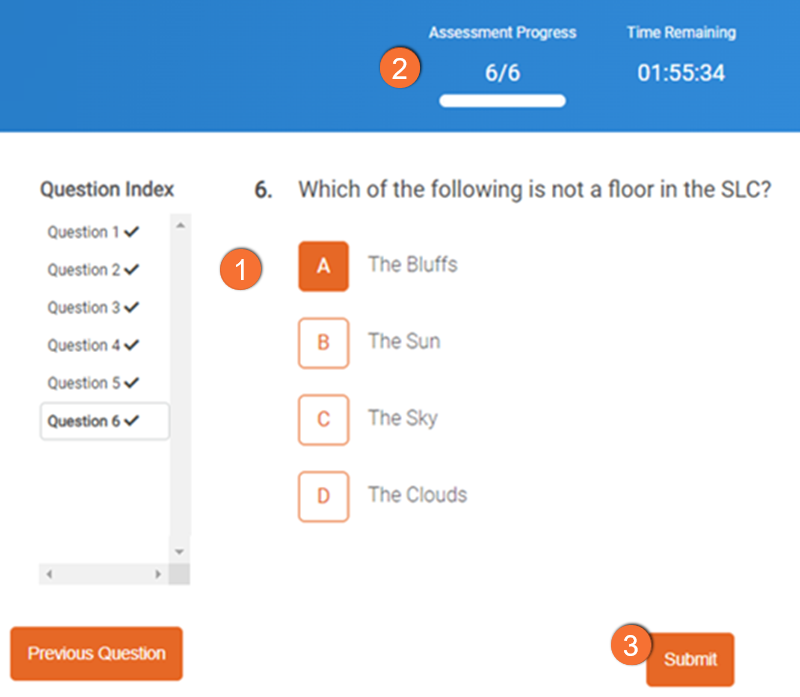Click the scroll right arrow under index
Image resolution: width=800 pixels, height=697 pixels.
click(x=157, y=574)
